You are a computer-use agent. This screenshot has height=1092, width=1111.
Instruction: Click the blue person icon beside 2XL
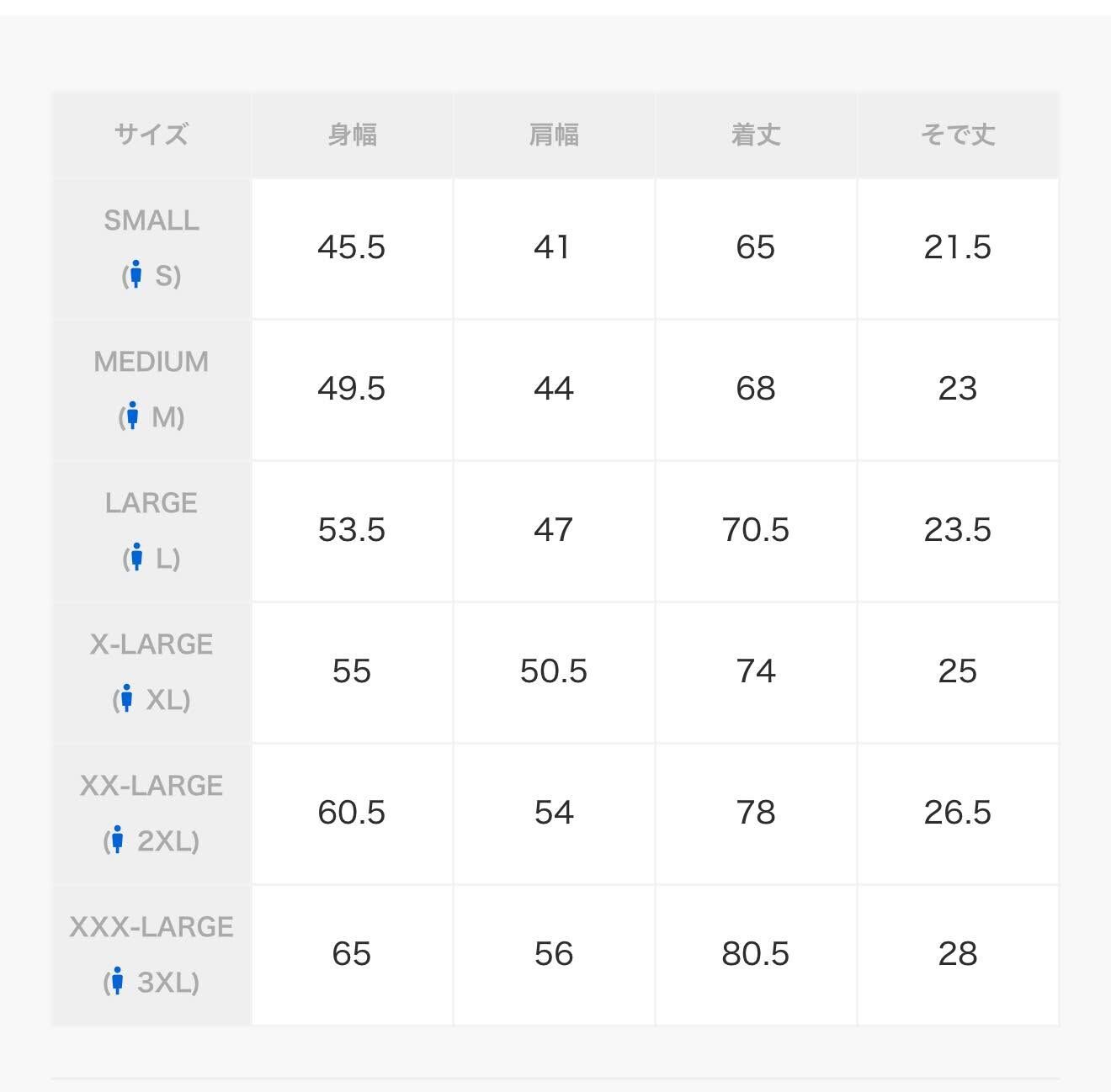[x=118, y=840]
